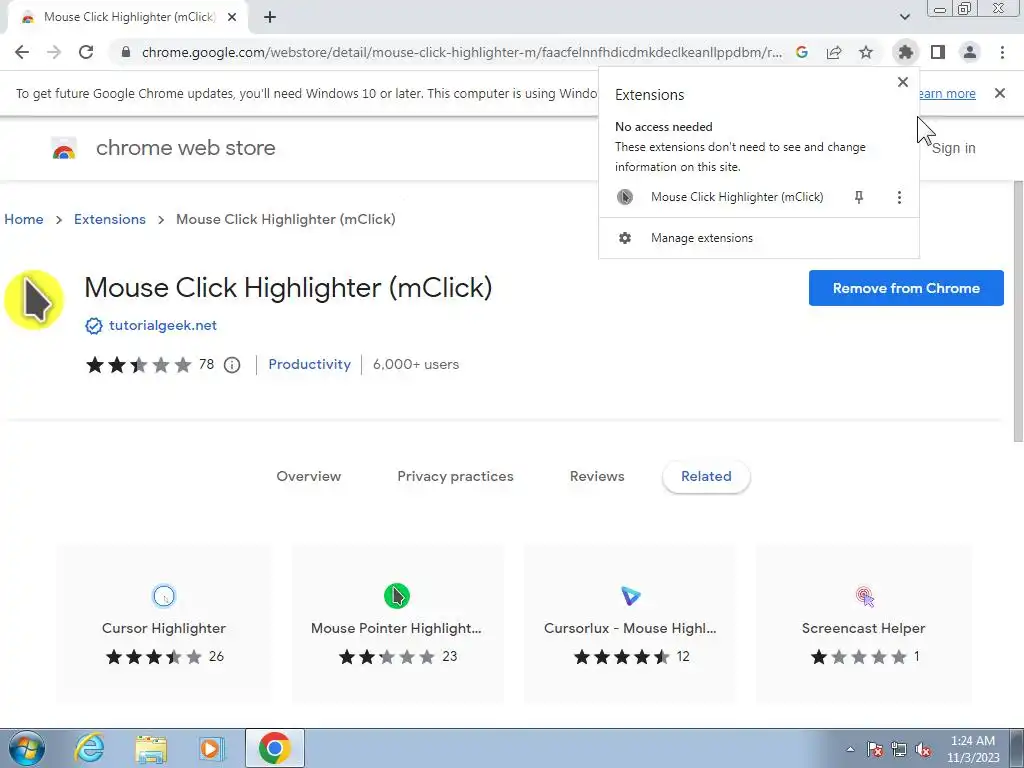The image size is (1024, 768).
Task: Click the yellow mClick extension logo
Action: [34, 300]
